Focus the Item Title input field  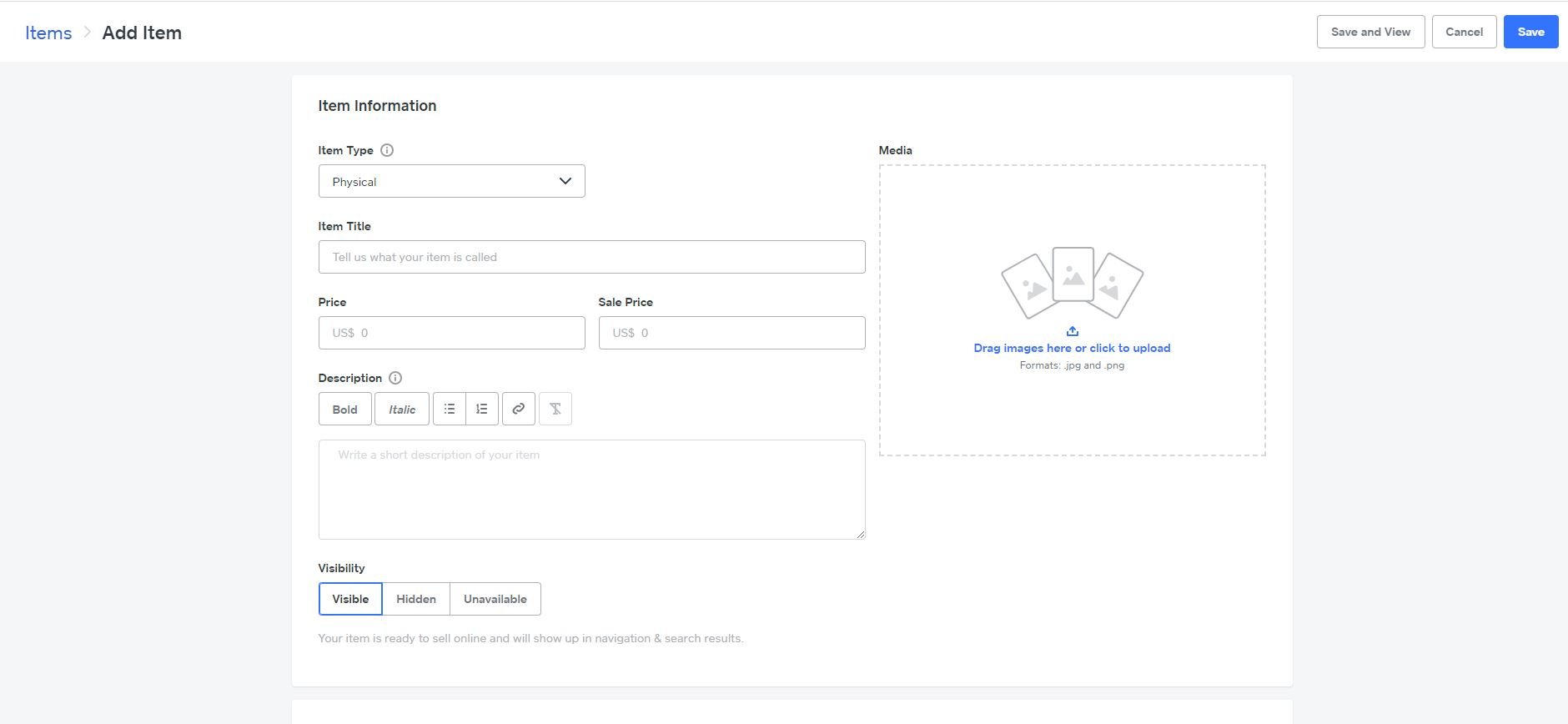(x=591, y=257)
